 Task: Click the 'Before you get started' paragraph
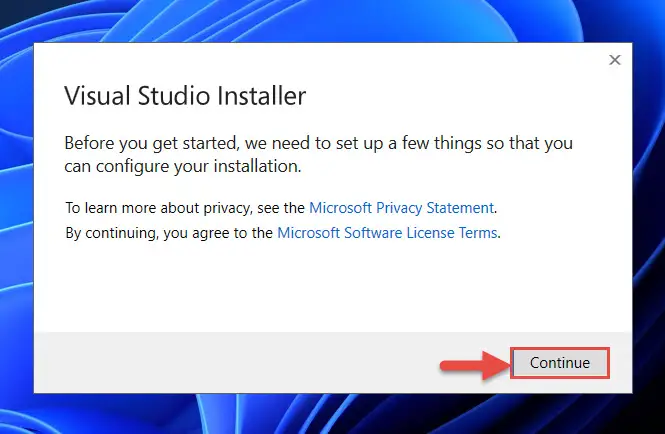[318, 154]
